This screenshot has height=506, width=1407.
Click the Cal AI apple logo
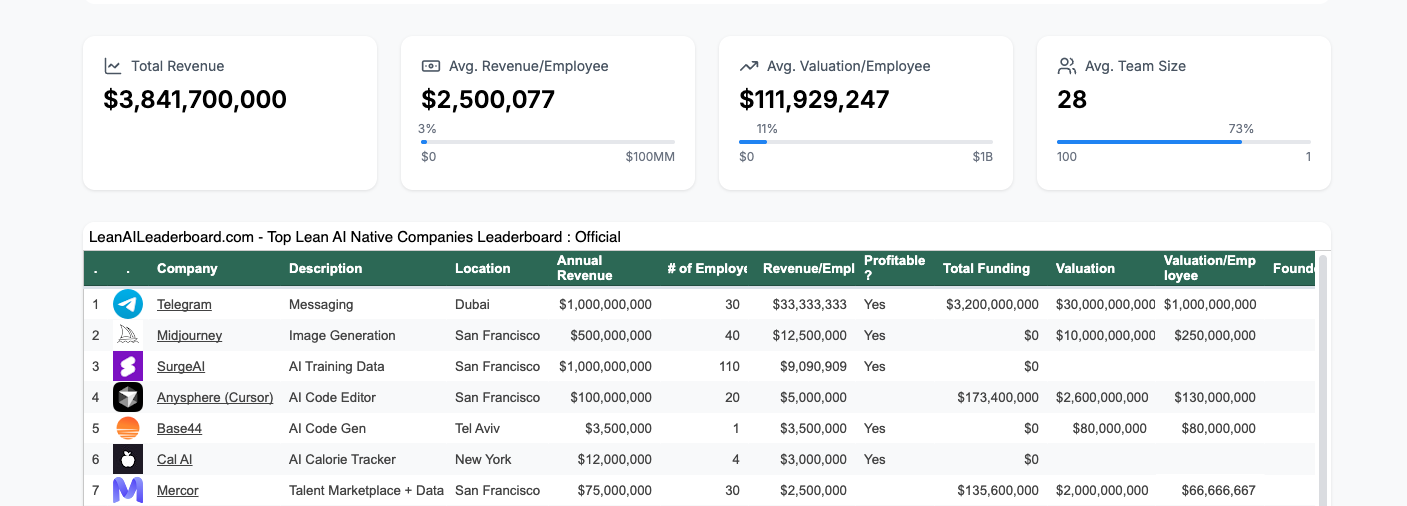tap(128, 459)
